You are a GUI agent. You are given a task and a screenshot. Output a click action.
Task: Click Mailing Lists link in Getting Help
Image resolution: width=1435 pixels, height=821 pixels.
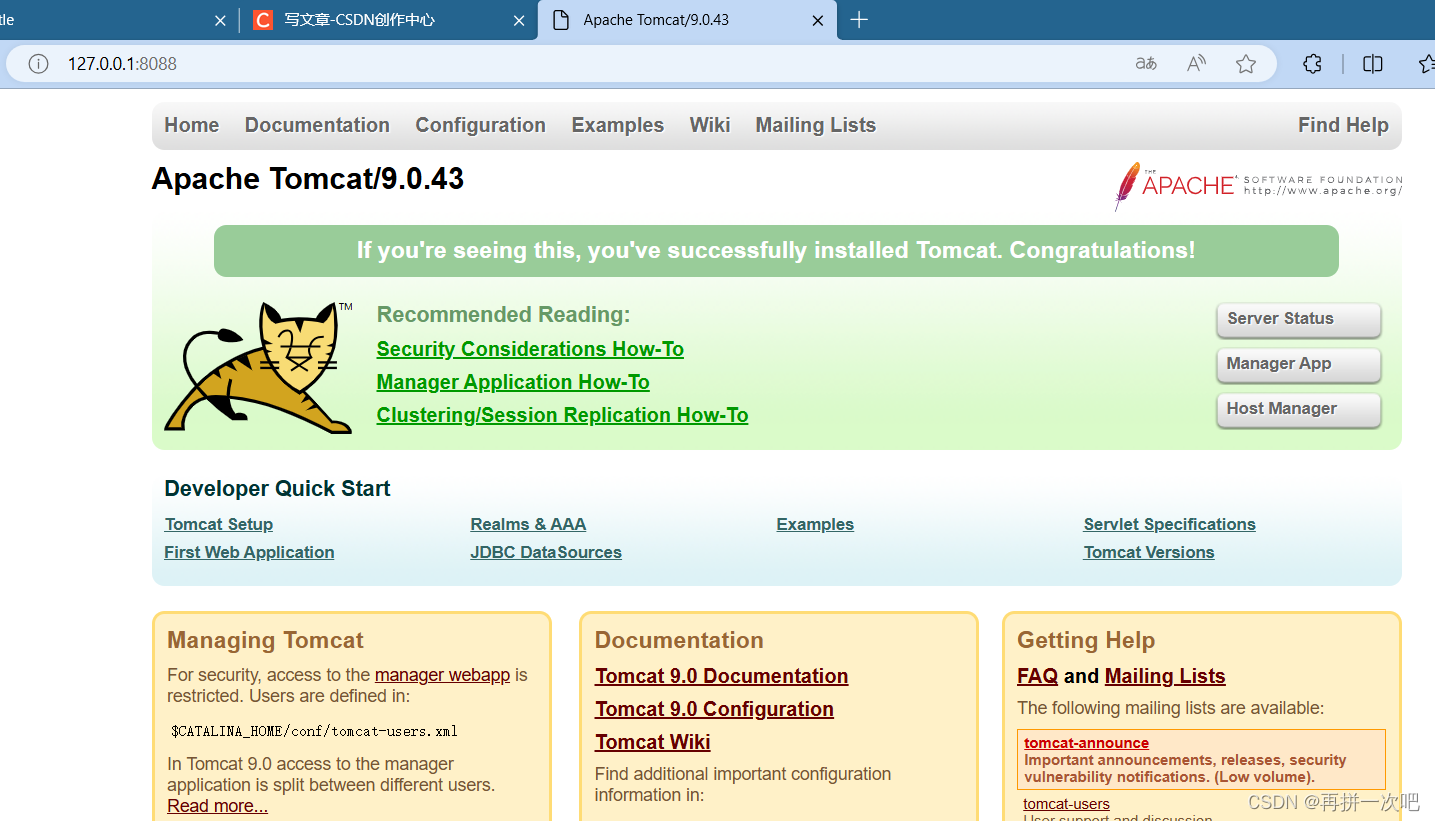click(x=1165, y=676)
